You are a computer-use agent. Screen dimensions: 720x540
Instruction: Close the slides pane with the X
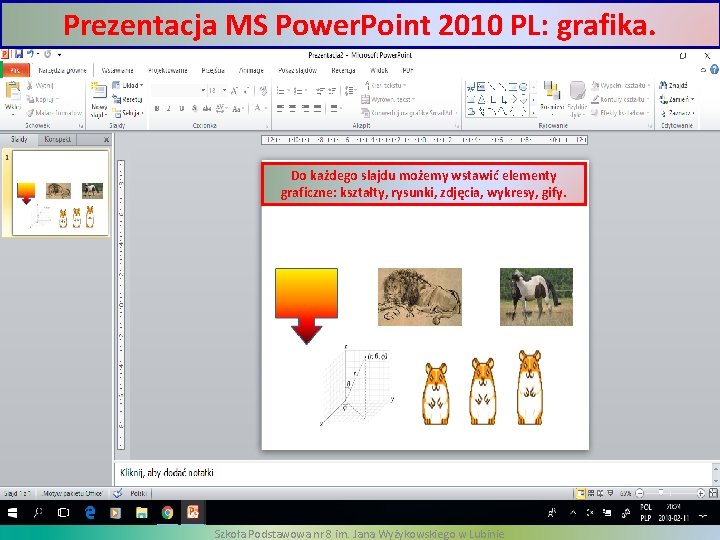coord(106,140)
